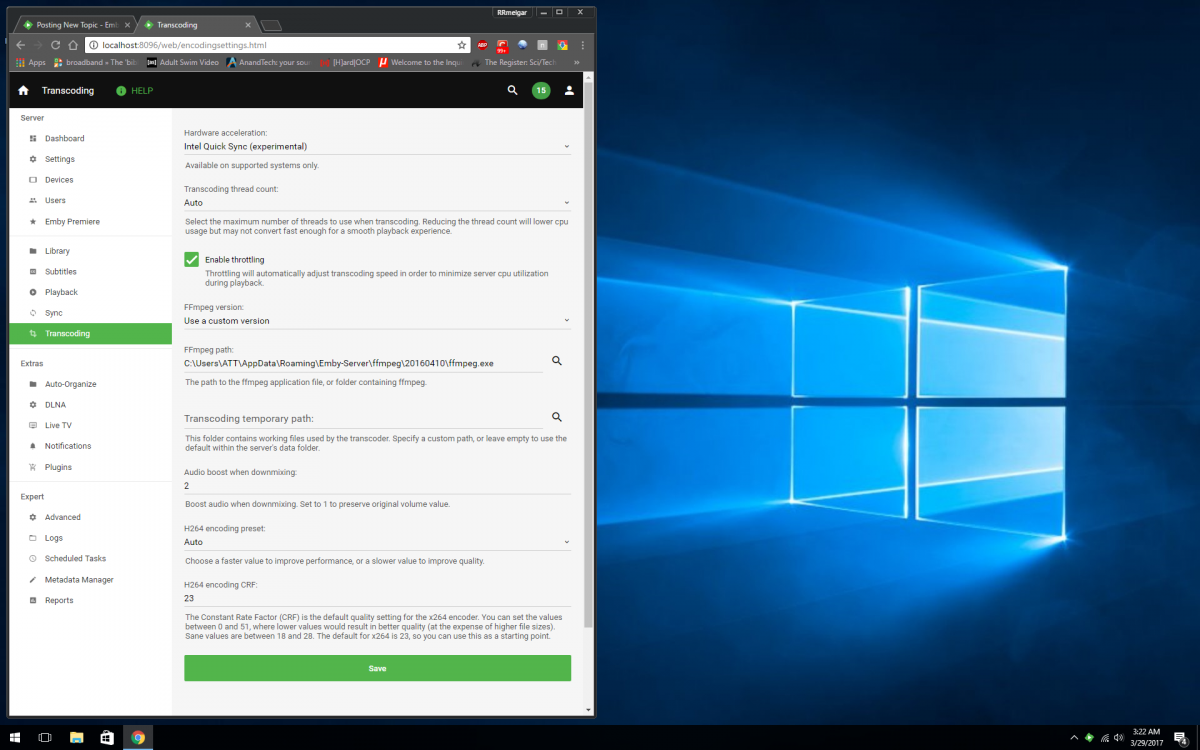The width and height of the screenshot is (1200, 750).
Task: Open Scheduled Tasks in Expert section
Action: (x=75, y=559)
